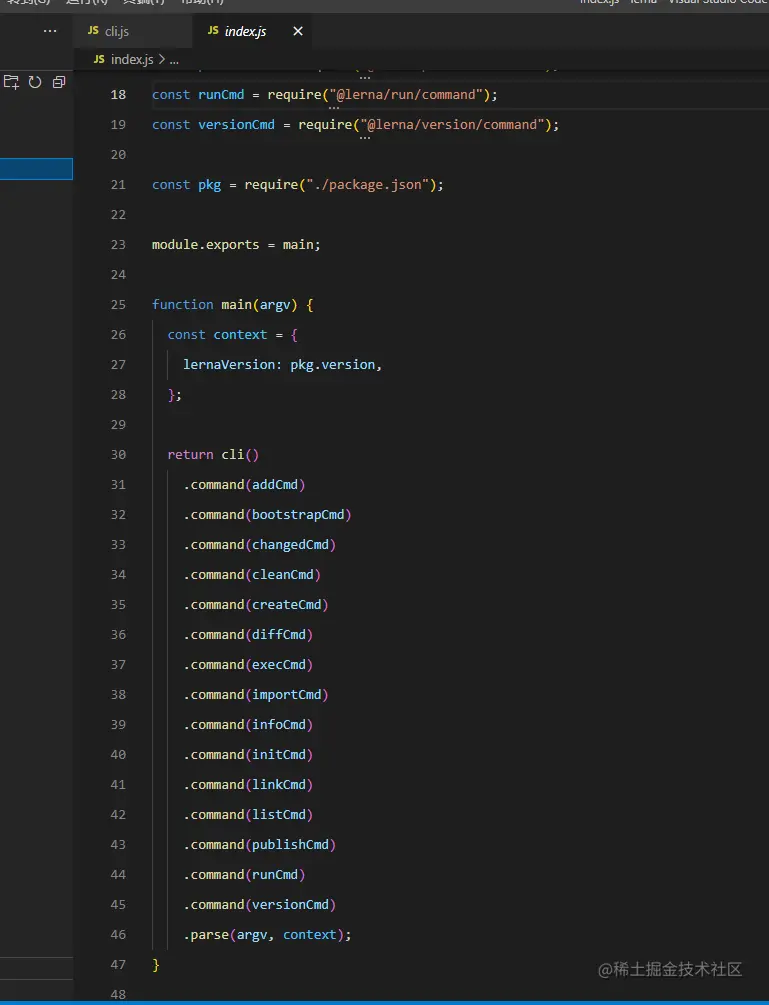The height and width of the screenshot is (1005, 769).
Task: Click importCmd in the command call
Action: point(286,695)
